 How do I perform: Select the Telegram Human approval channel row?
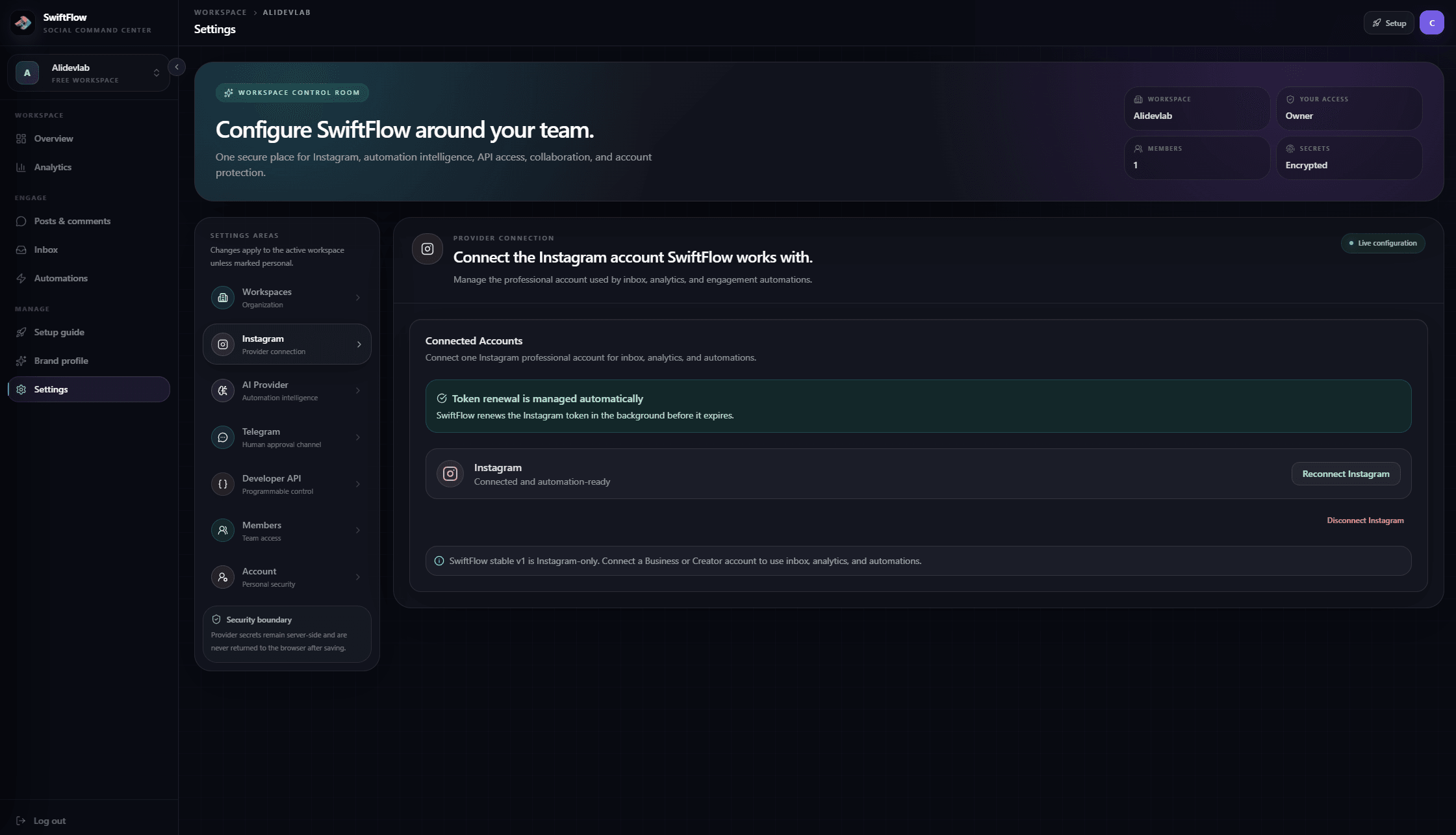[287, 437]
